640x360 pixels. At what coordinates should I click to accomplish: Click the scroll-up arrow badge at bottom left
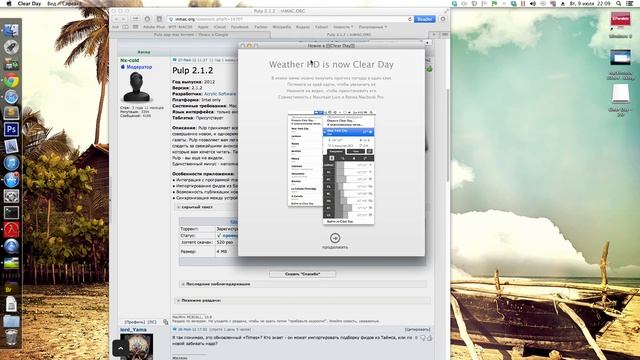click(x=120, y=348)
